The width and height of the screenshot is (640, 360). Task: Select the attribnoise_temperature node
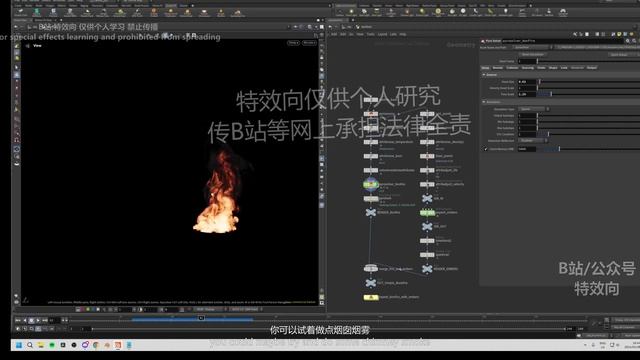[x=371, y=142]
